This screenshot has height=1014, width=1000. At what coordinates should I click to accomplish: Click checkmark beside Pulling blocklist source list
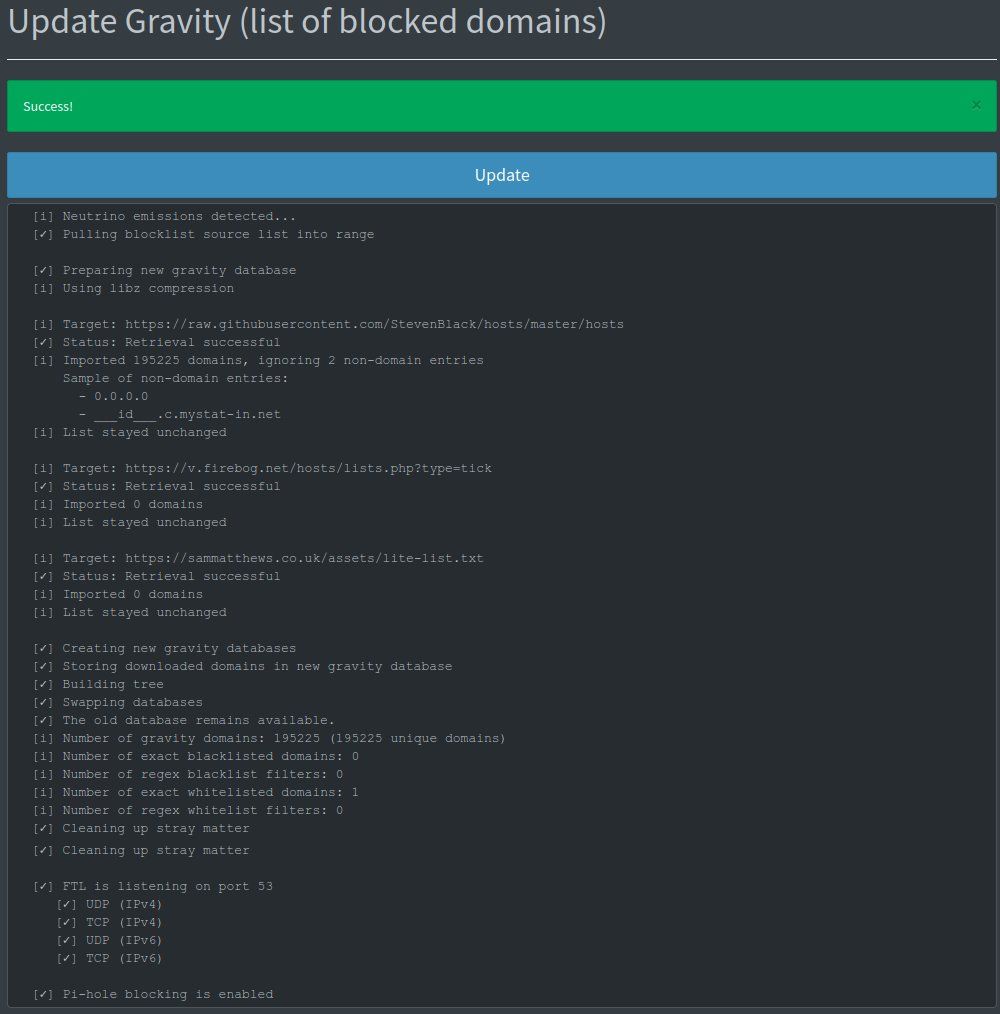coord(43,235)
